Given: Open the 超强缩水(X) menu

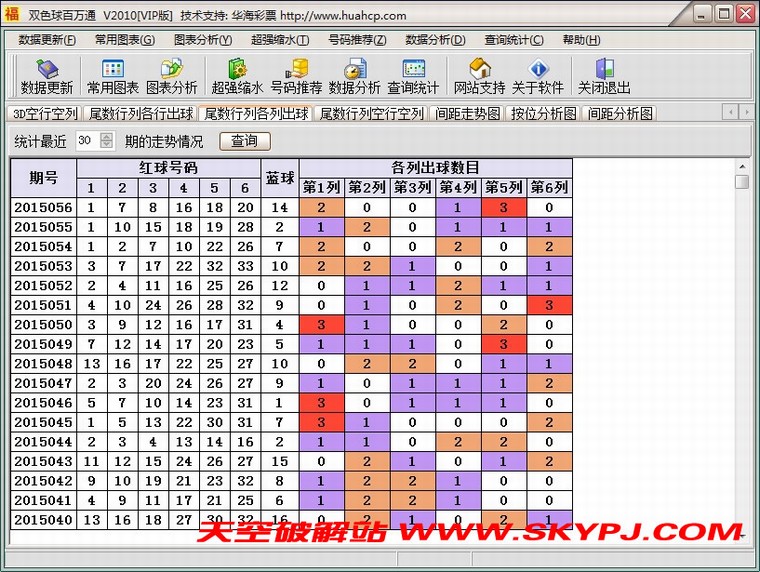Looking at the screenshot, I should [x=279, y=40].
